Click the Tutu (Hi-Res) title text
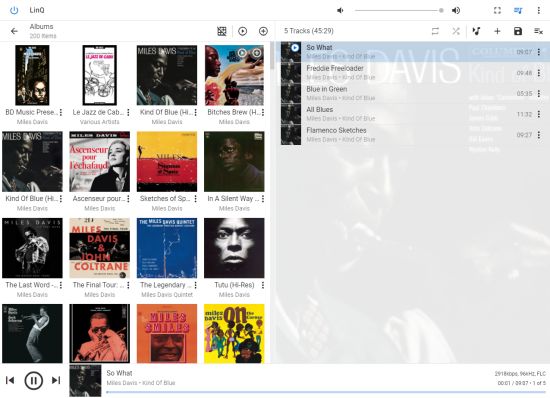The width and height of the screenshot is (550, 398). [234, 285]
